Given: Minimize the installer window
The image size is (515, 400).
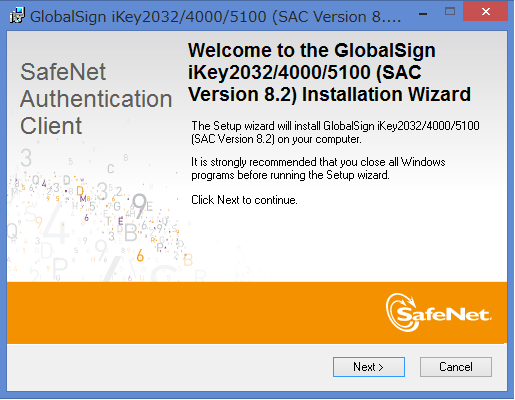Looking at the screenshot, I should click(x=423, y=13).
